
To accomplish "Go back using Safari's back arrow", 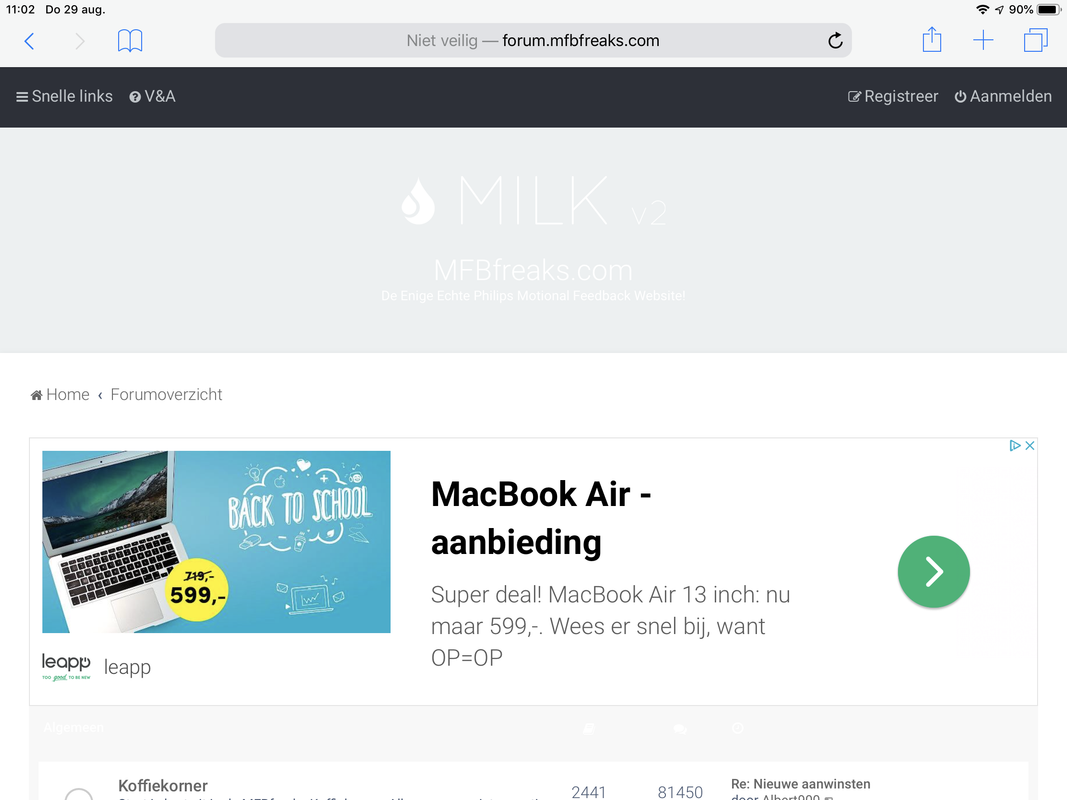I will (29, 41).
